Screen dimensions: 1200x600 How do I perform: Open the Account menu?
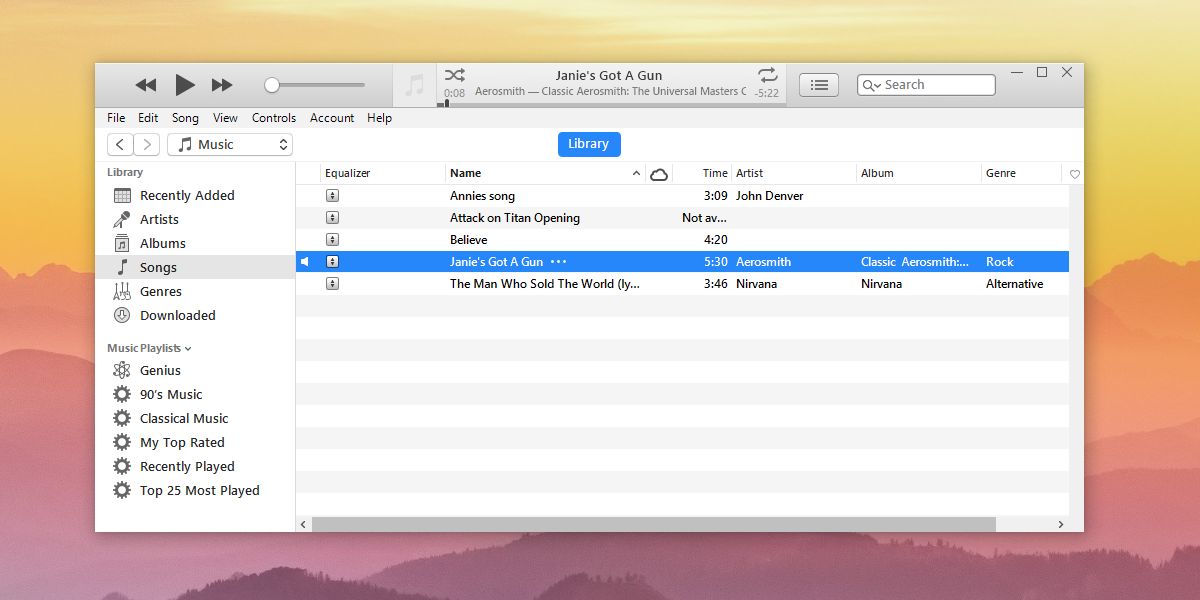coord(332,118)
